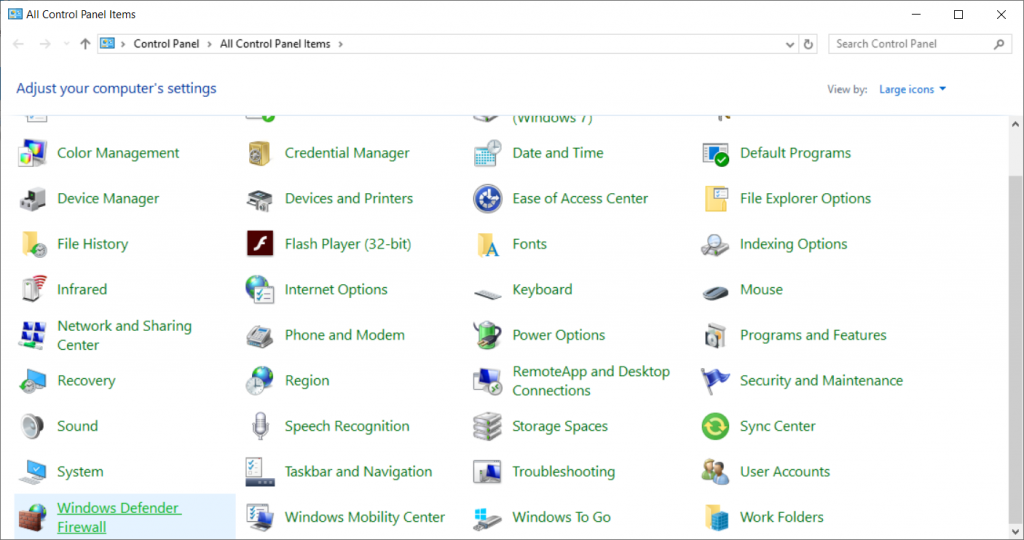Open the Keyboard icon

(x=487, y=294)
